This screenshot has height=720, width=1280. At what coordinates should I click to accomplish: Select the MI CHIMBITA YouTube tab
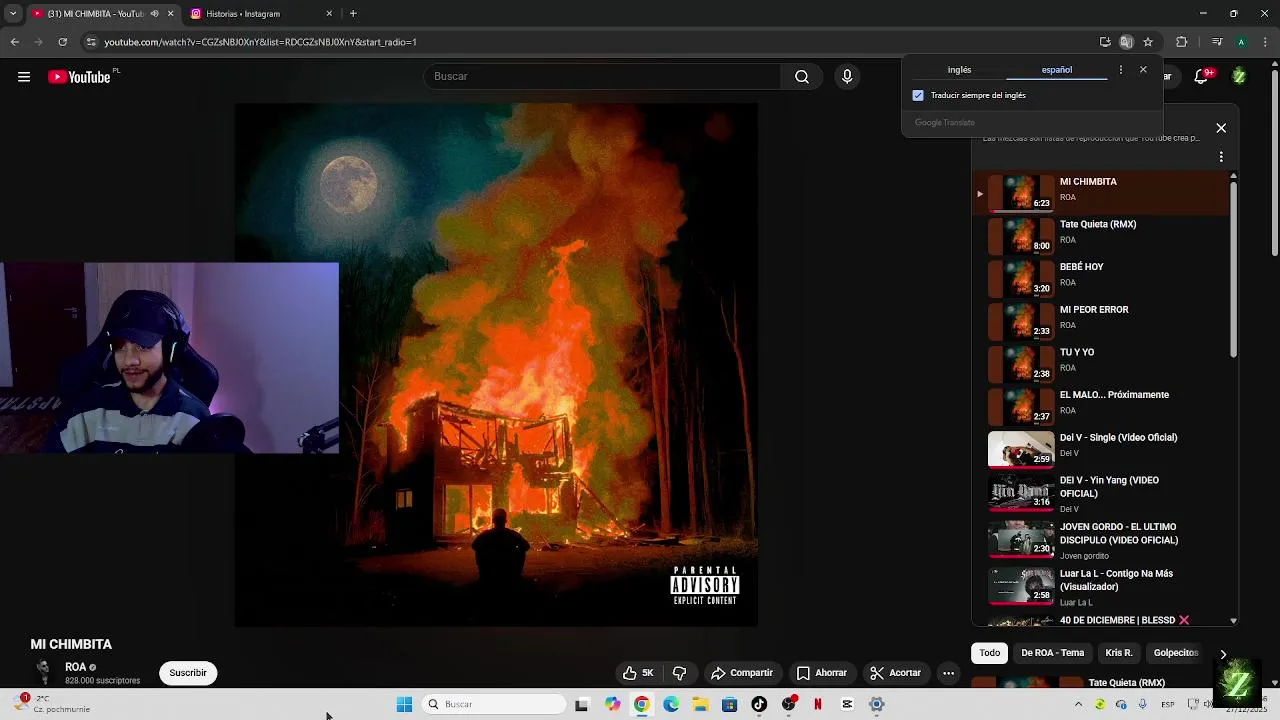tap(103, 14)
